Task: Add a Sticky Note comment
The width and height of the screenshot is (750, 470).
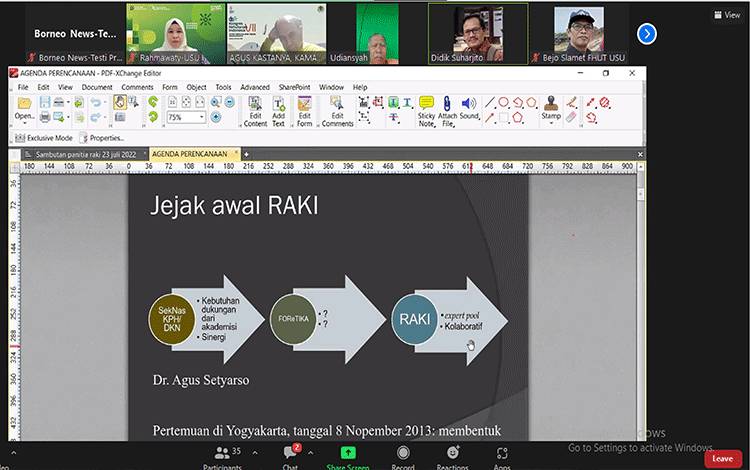Action: [426, 111]
